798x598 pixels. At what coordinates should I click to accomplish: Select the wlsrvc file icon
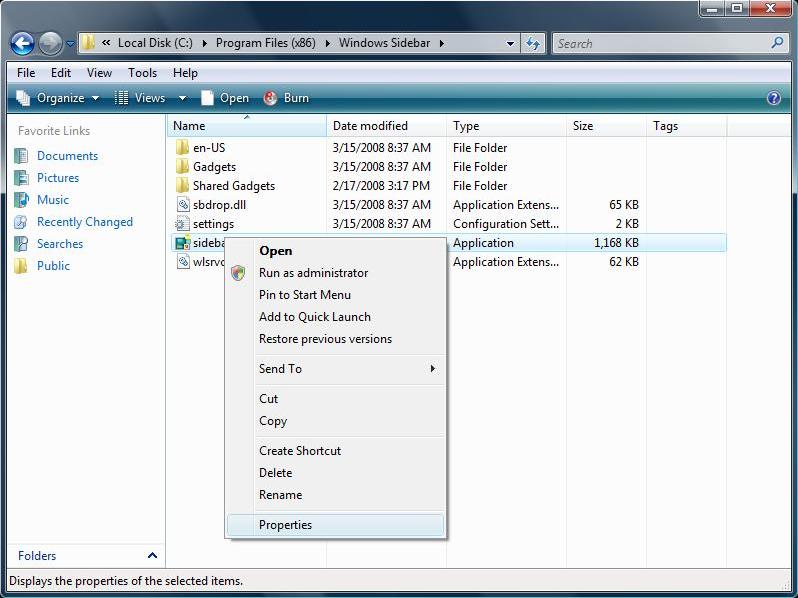point(182,262)
